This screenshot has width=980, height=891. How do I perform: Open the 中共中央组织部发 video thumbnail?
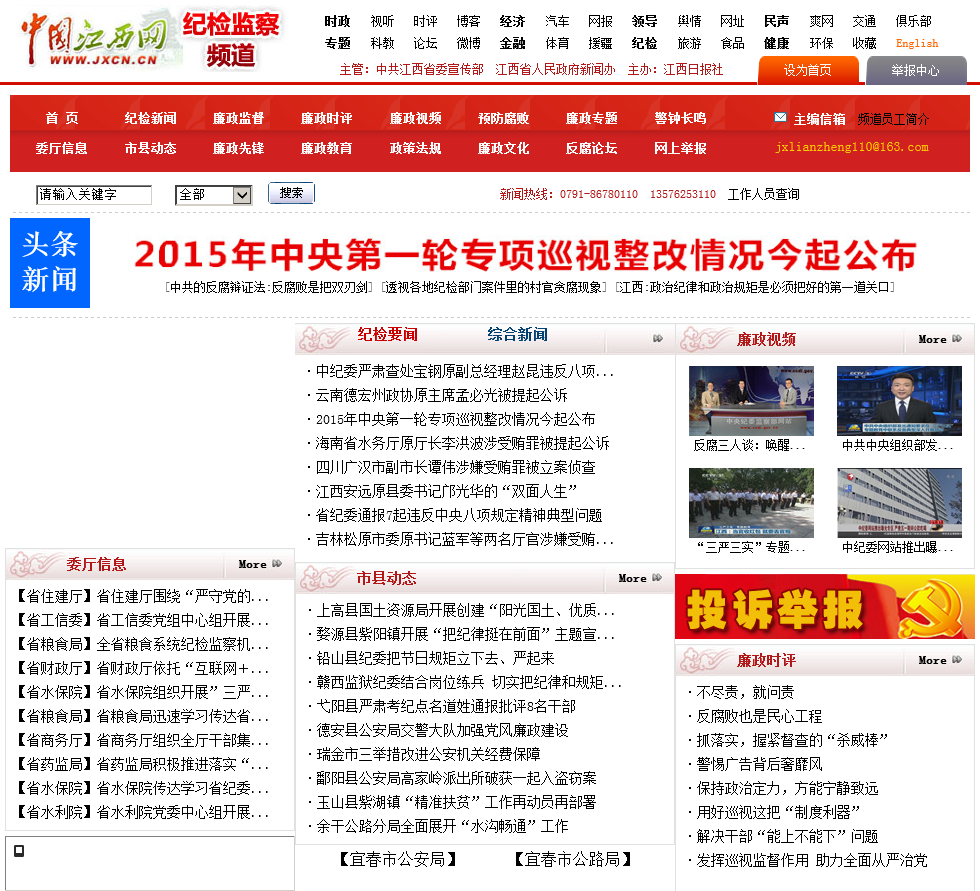click(x=899, y=401)
